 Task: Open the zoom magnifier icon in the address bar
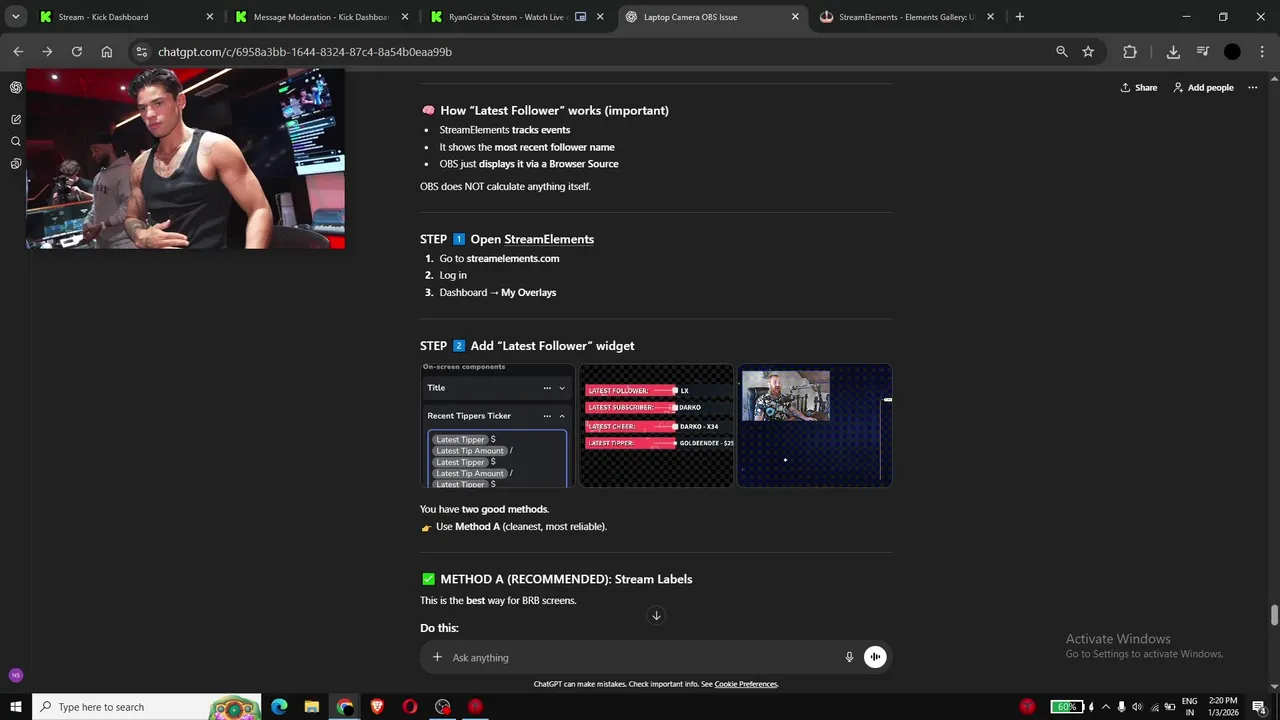coord(1062,52)
